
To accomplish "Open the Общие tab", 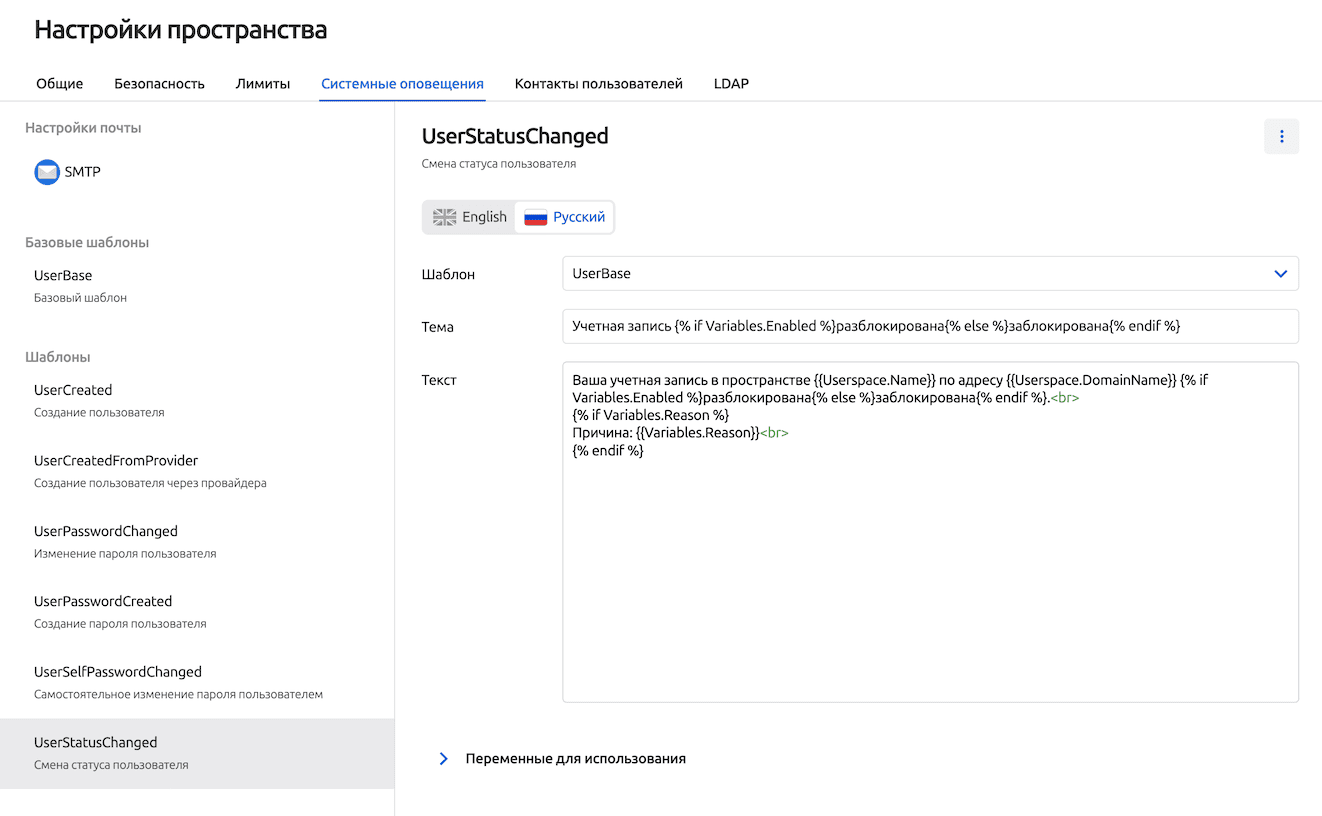I will 60,83.
